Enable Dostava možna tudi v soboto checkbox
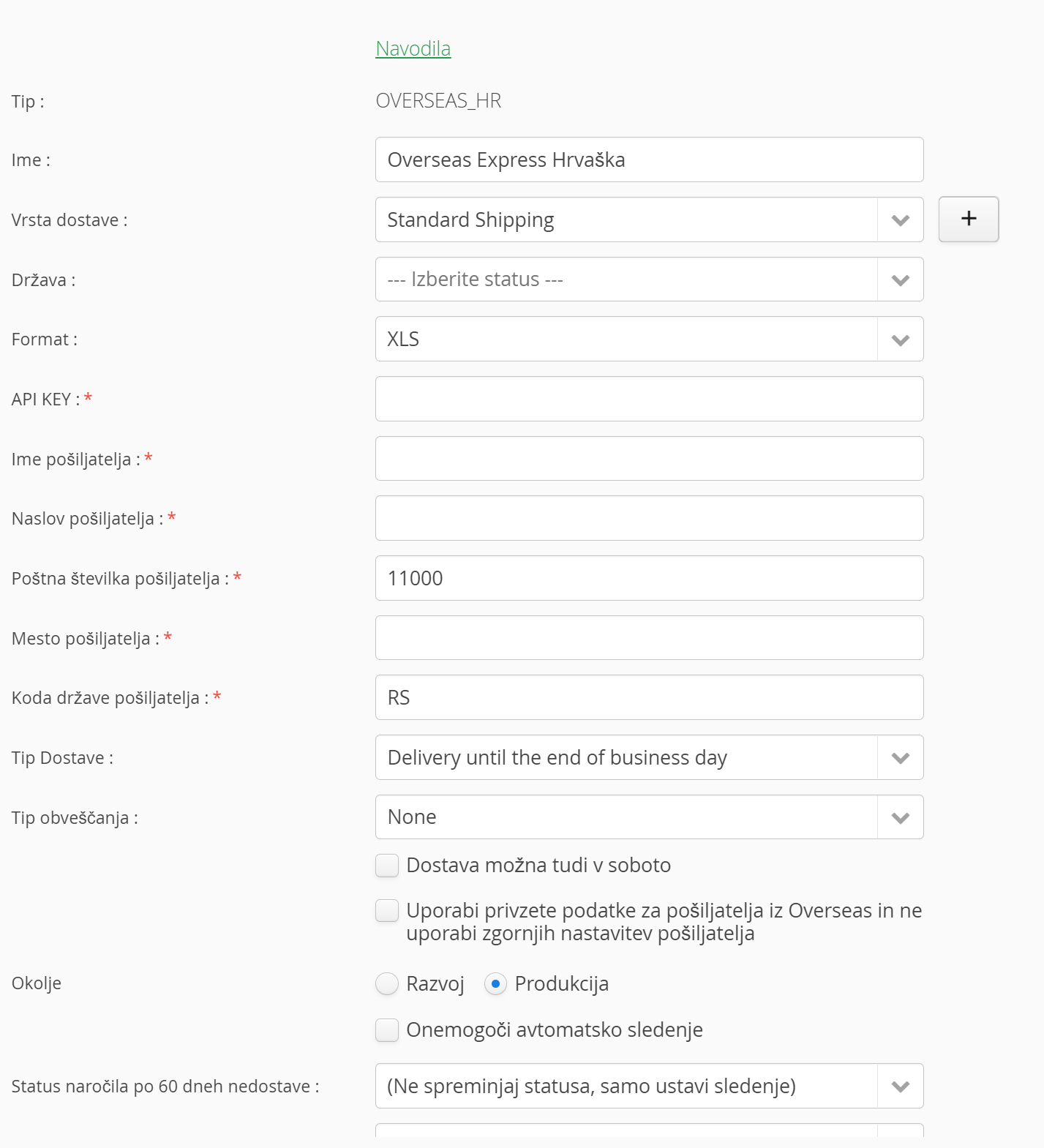 tap(387, 866)
